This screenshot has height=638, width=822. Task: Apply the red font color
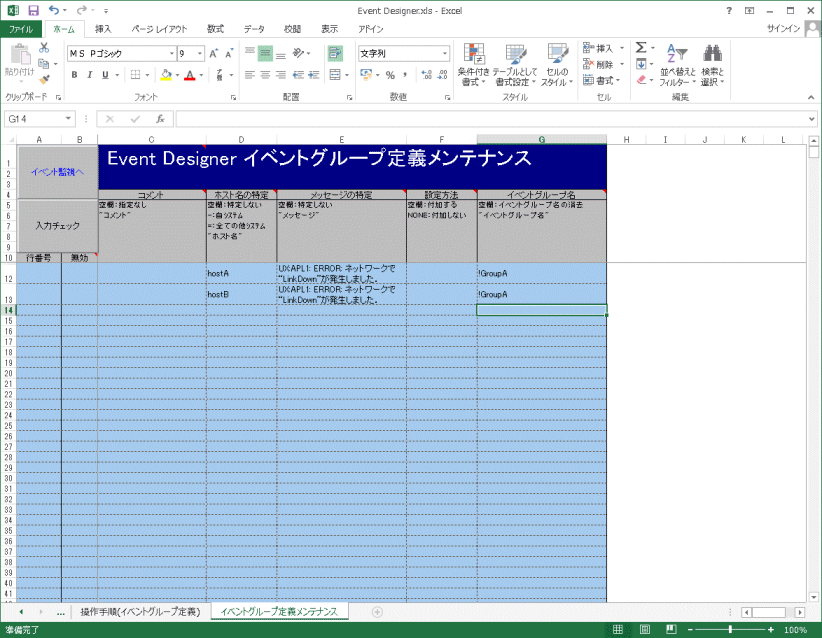click(x=190, y=75)
